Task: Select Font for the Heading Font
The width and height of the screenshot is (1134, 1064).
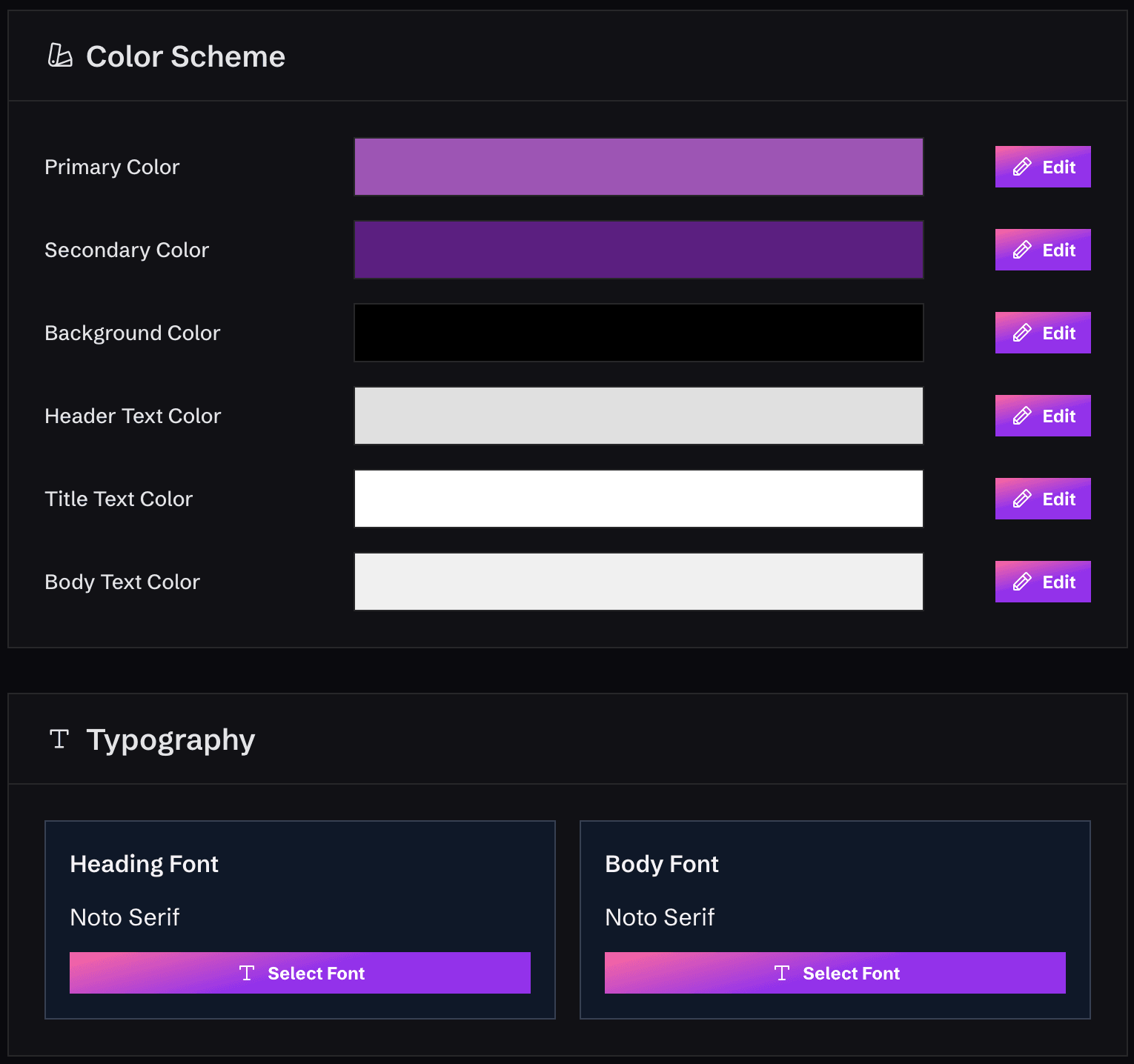Action: click(x=299, y=973)
